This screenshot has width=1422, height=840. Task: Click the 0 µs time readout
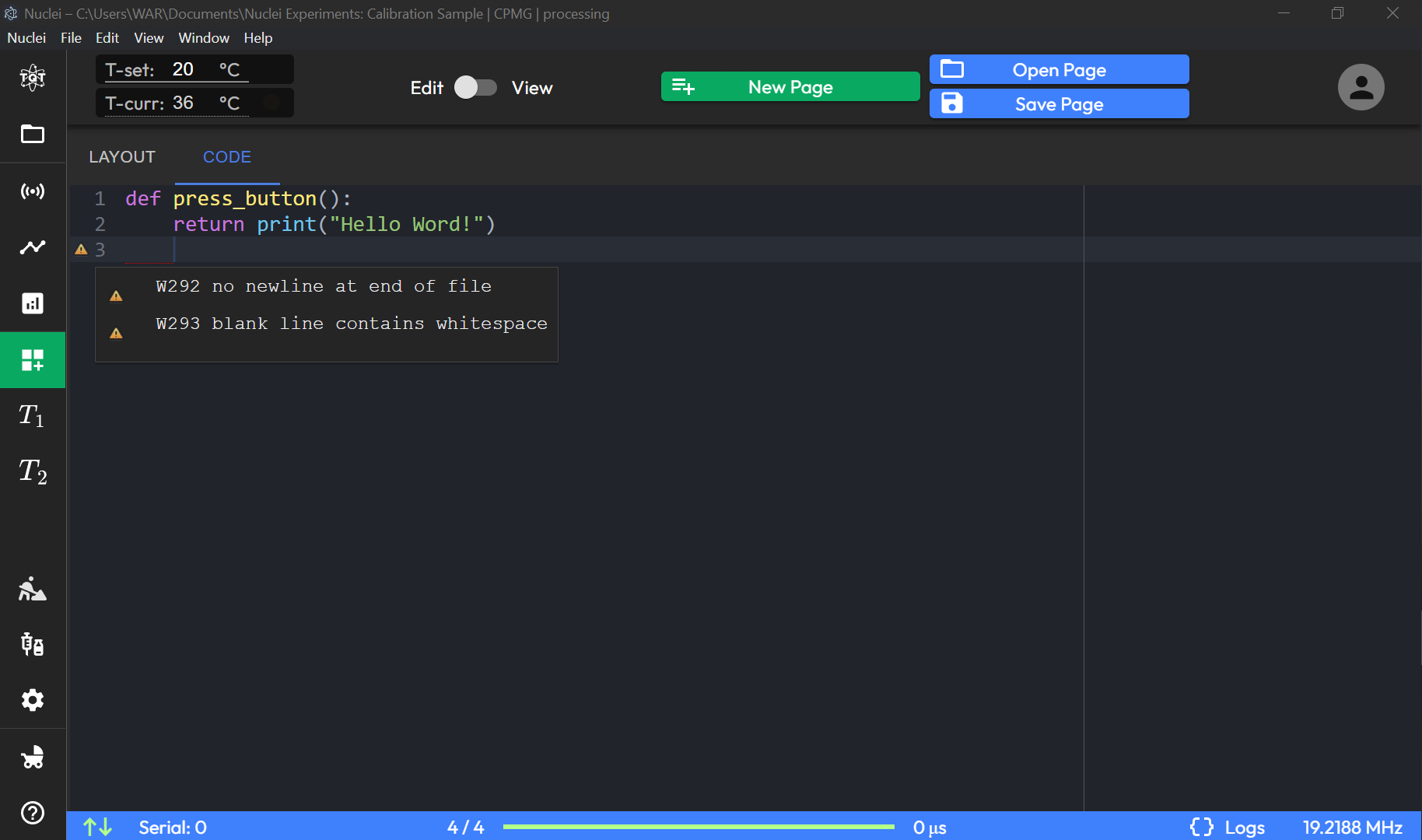[930, 828]
